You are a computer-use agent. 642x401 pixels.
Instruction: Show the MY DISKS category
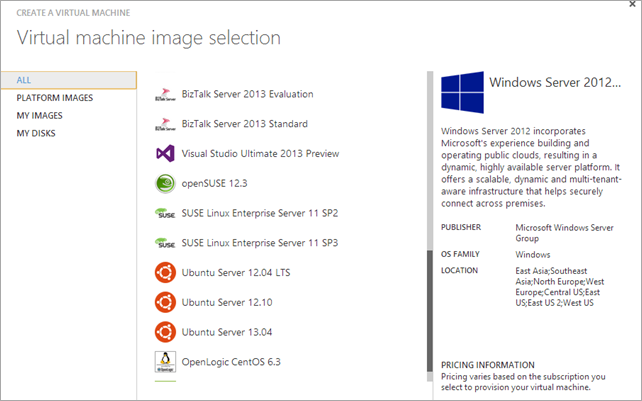[37, 134]
